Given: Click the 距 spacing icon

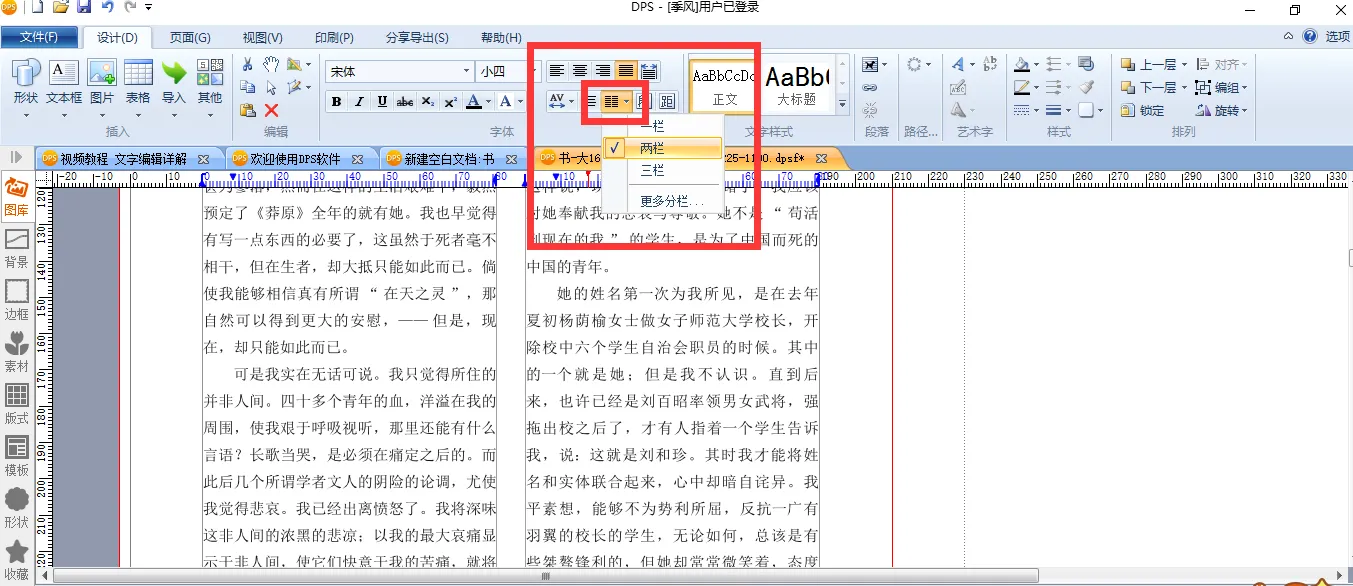Looking at the screenshot, I should tap(668, 101).
